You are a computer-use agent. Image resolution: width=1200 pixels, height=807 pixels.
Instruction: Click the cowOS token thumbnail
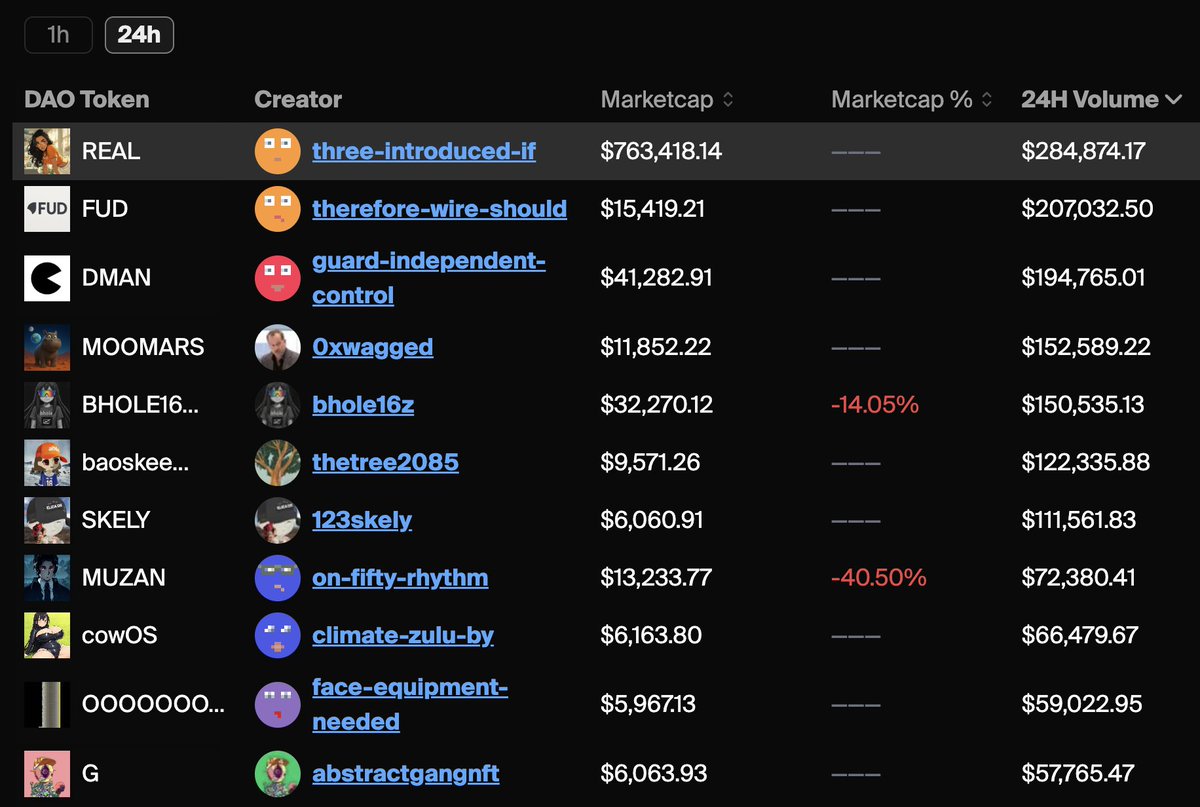click(47, 635)
